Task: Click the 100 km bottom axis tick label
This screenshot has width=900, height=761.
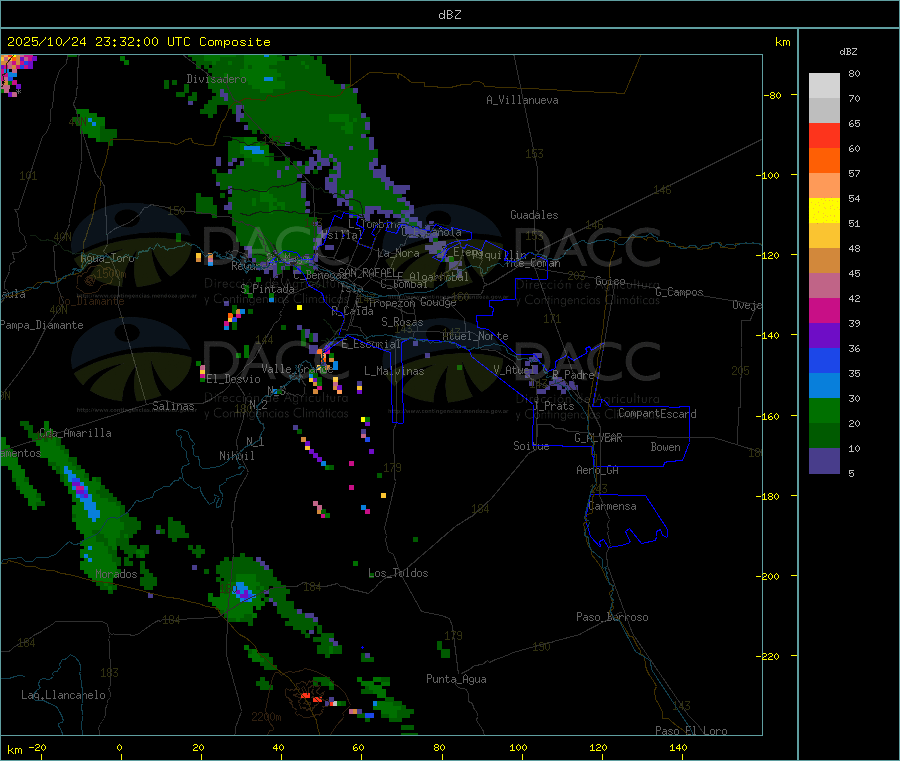Action: (518, 747)
